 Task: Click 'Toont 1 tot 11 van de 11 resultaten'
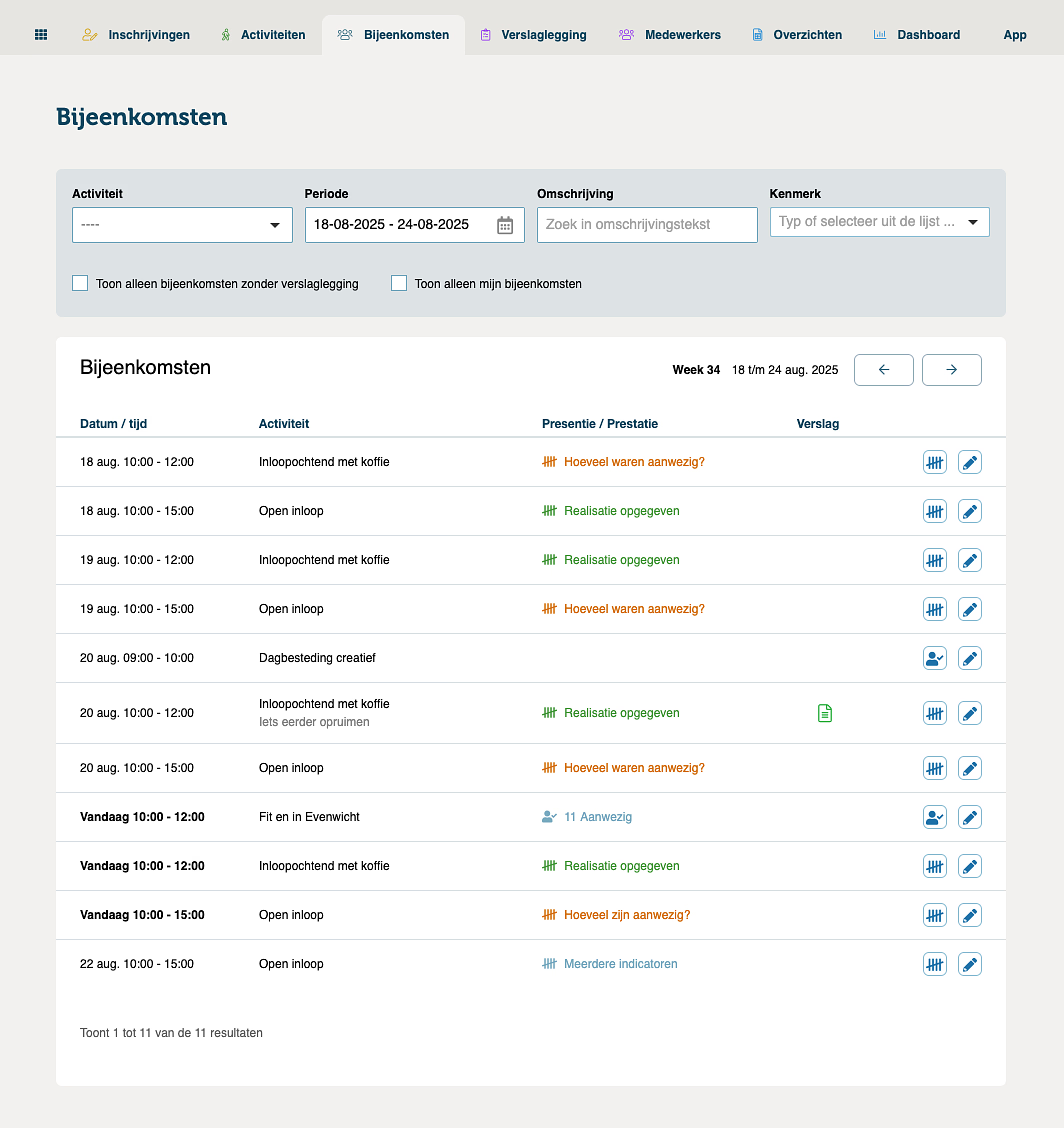click(x=171, y=1032)
